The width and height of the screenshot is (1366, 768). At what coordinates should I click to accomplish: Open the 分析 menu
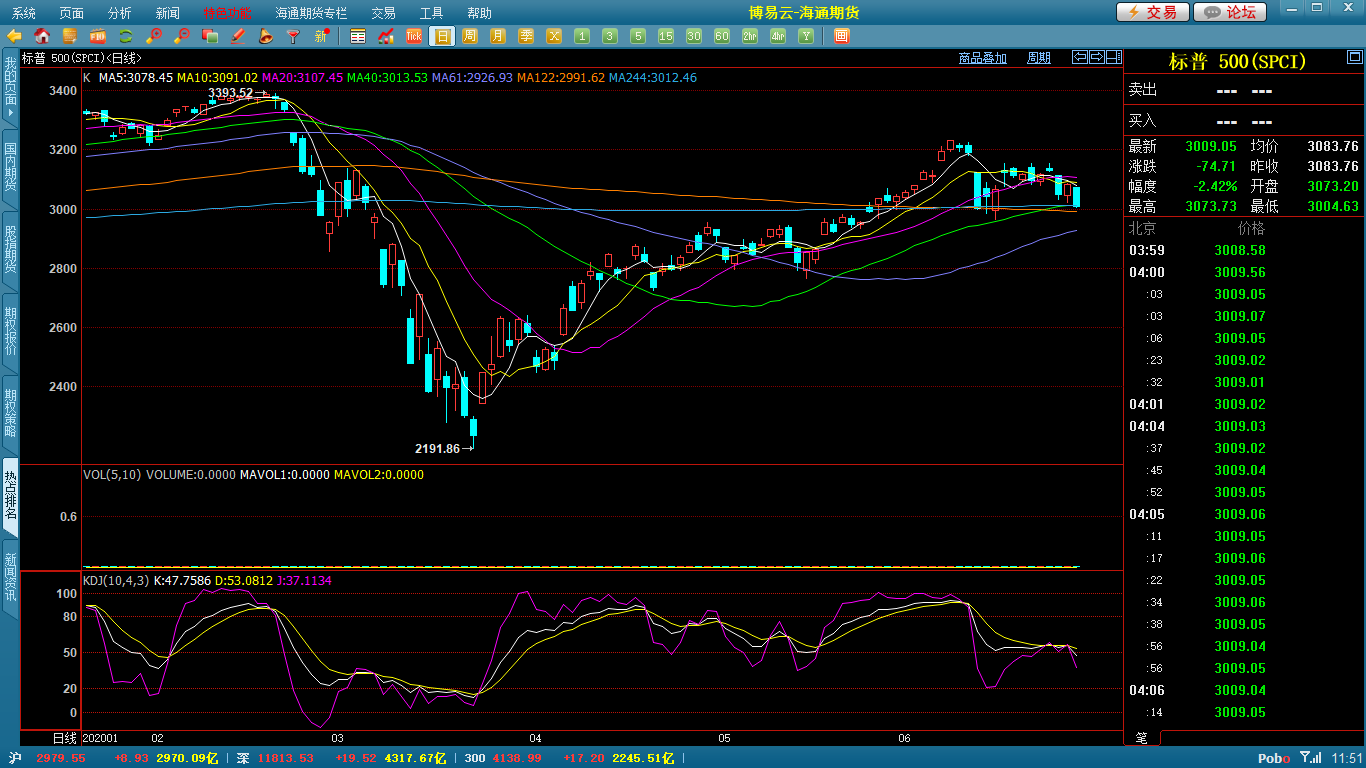[x=120, y=13]
